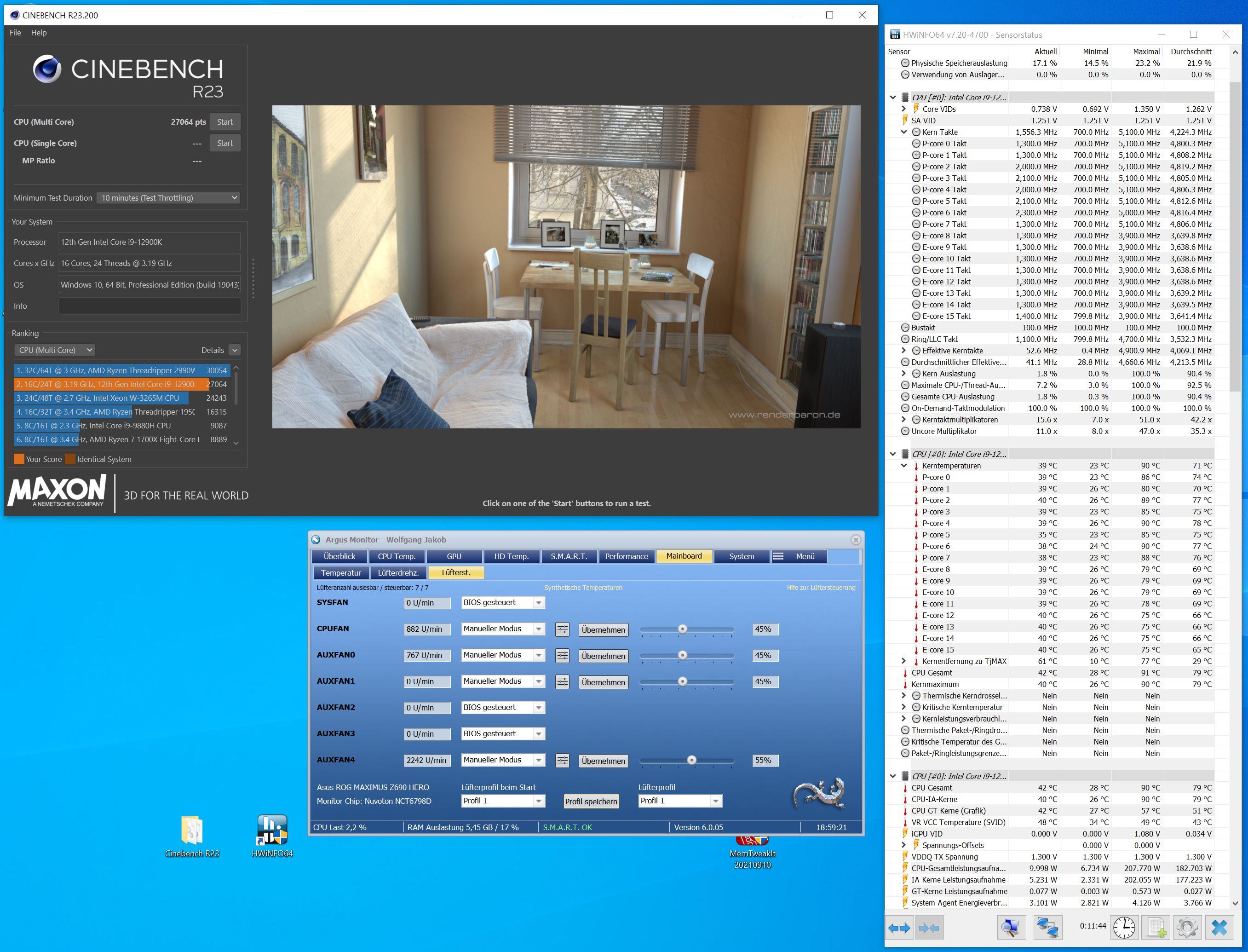
Task: Open CPU (Multi Core) ranking dropdown
Action: click(54, 350)
